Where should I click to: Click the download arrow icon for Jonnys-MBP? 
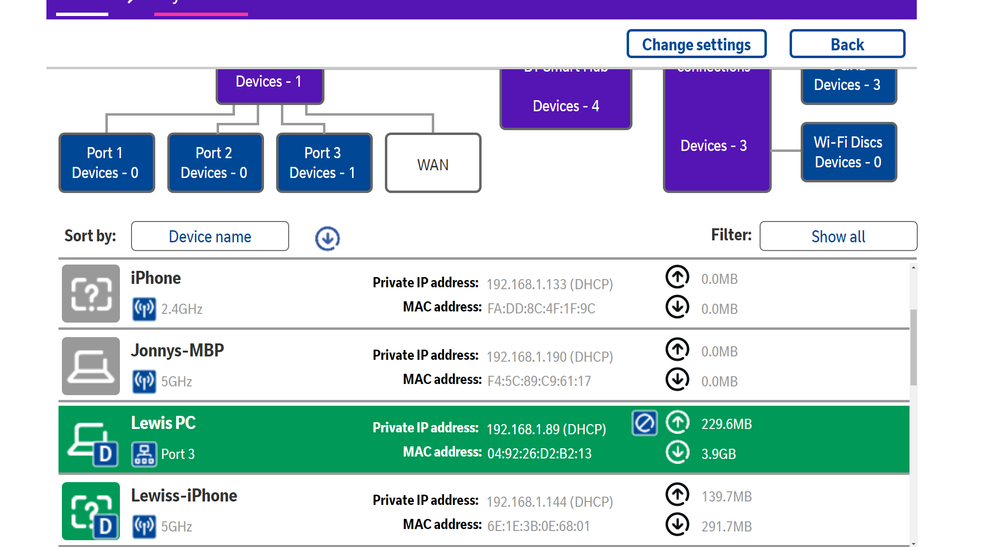677,380
